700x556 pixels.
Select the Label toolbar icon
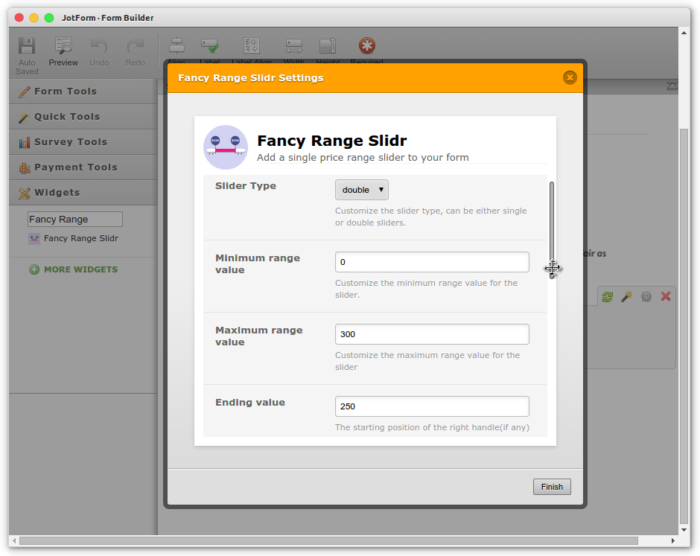(209, 46)
